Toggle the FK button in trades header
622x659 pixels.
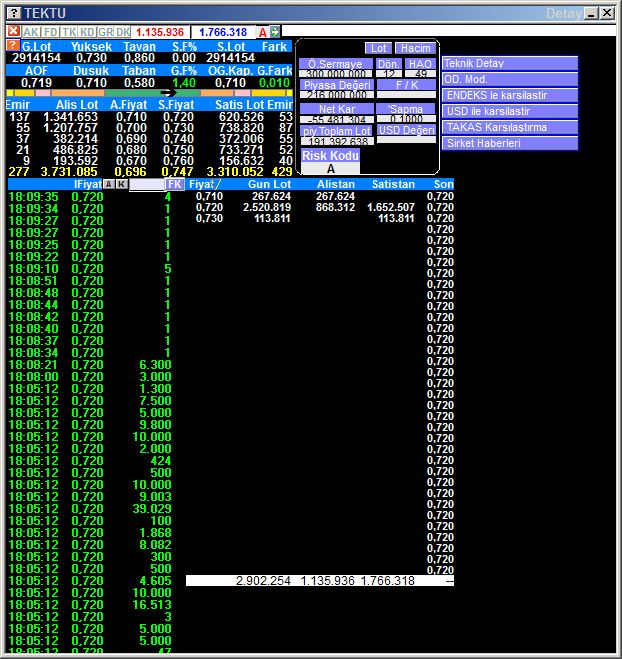click(174, 184)
